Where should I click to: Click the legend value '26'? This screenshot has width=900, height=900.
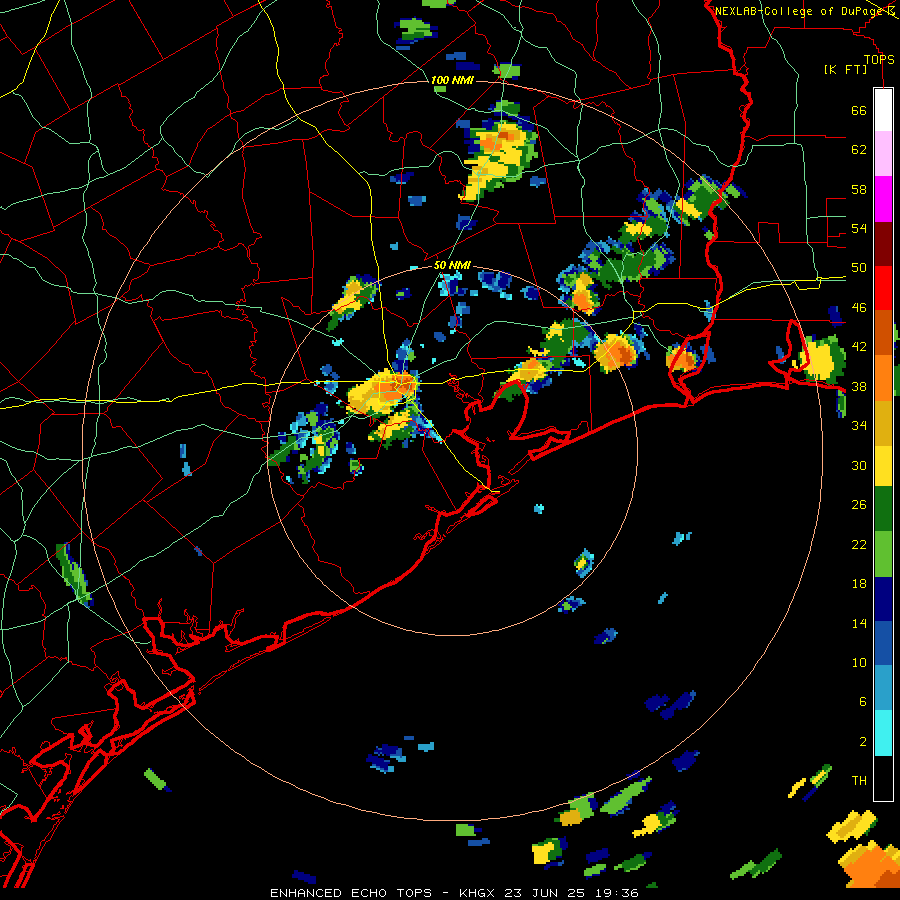click(859, 505)
